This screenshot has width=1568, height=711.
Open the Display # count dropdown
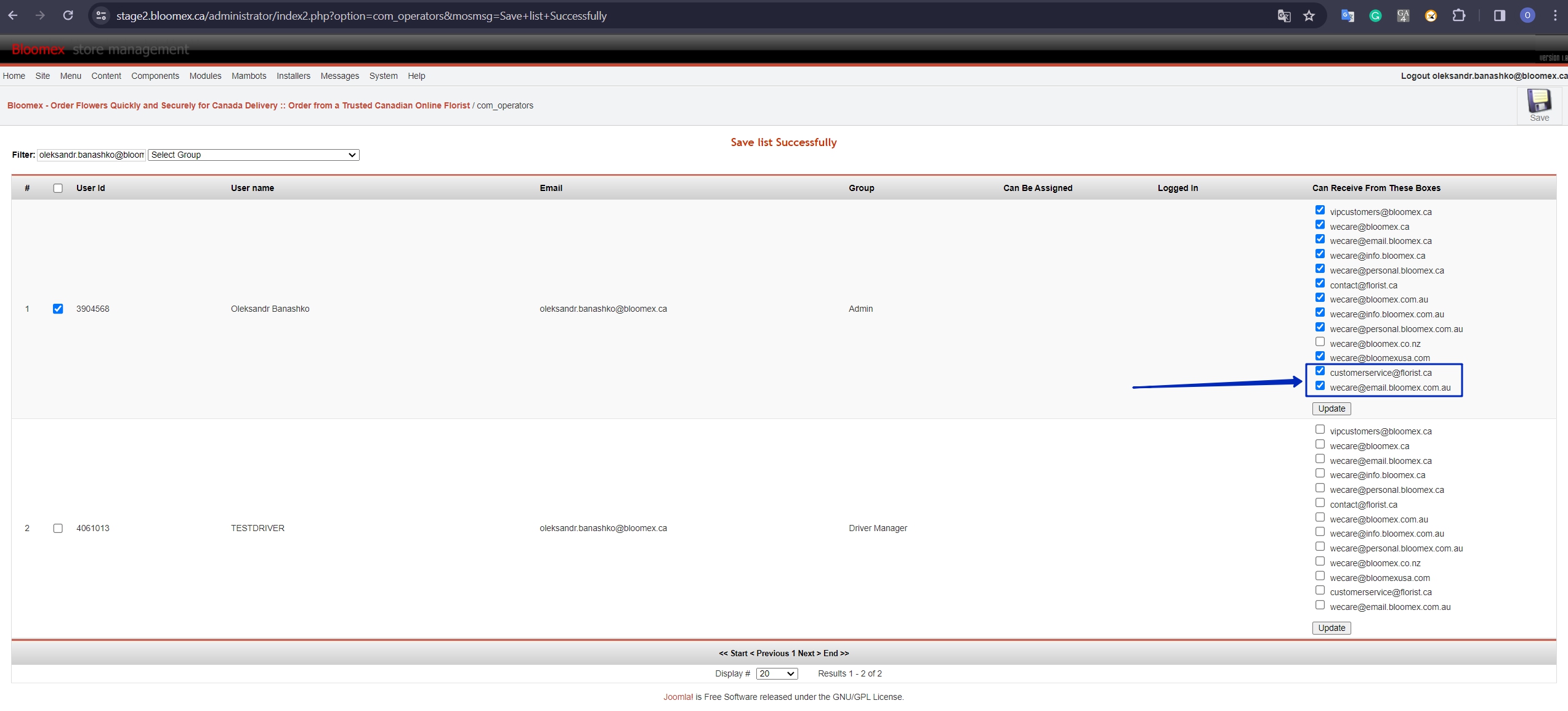tap(777, 673)
